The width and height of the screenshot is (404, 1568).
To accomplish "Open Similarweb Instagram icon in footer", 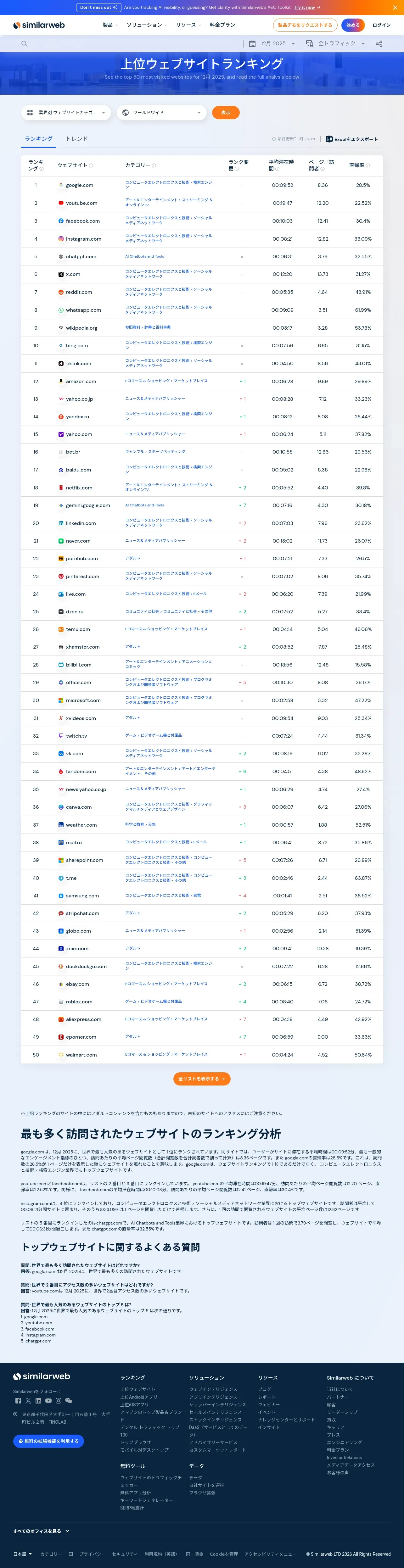I will pyautogui.click(x=59, y=1401).
